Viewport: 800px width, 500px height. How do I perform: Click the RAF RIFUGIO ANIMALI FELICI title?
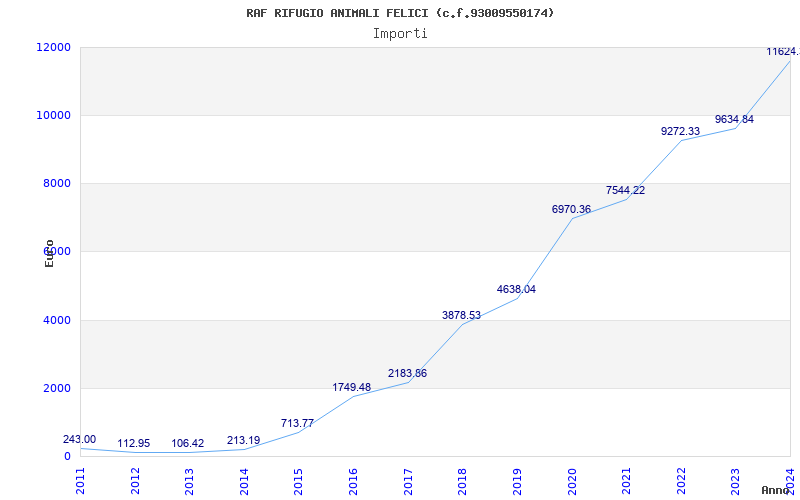coord(400,13)
